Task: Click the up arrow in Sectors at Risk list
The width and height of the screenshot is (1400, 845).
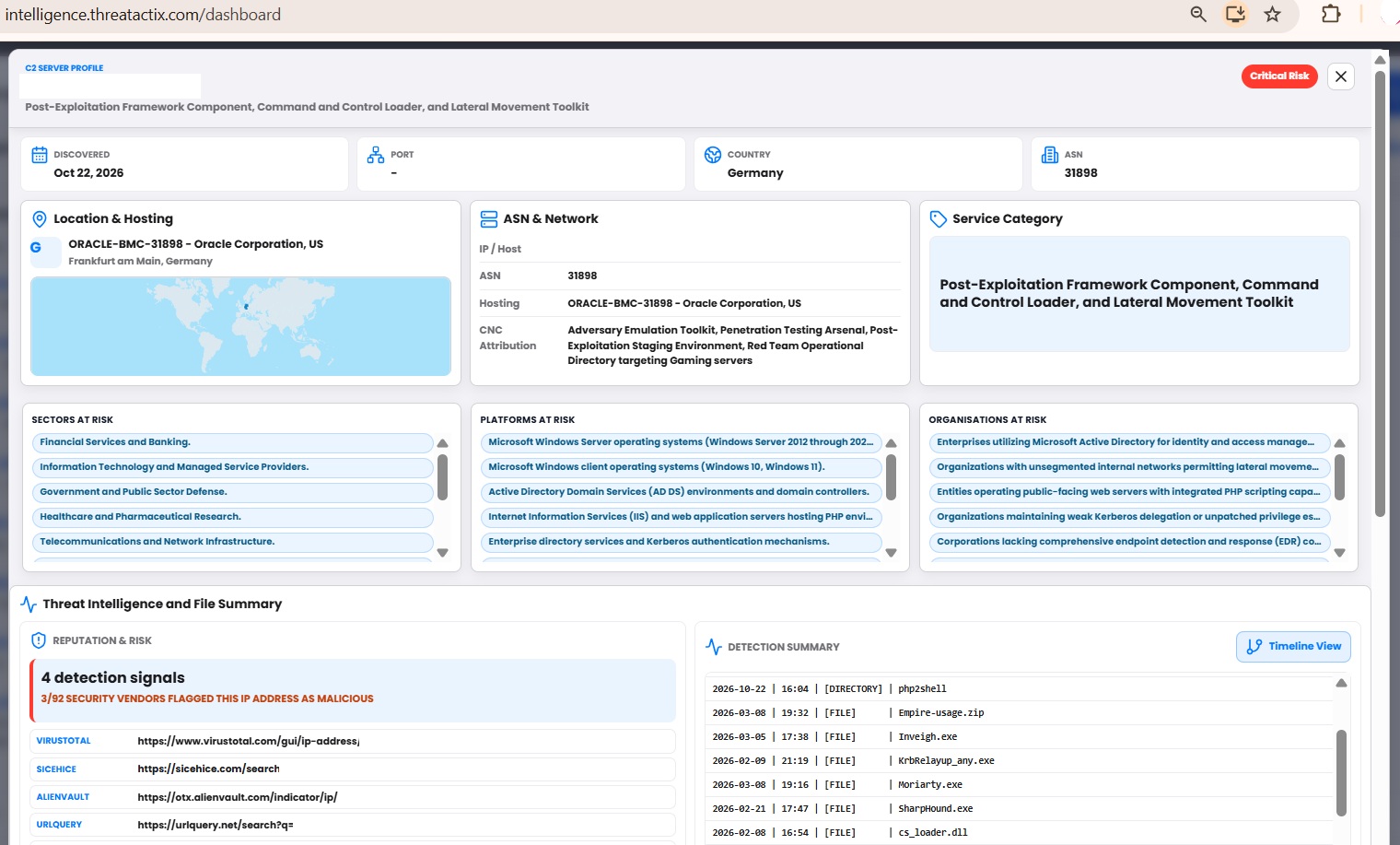Action: click(x=442, y=443)
